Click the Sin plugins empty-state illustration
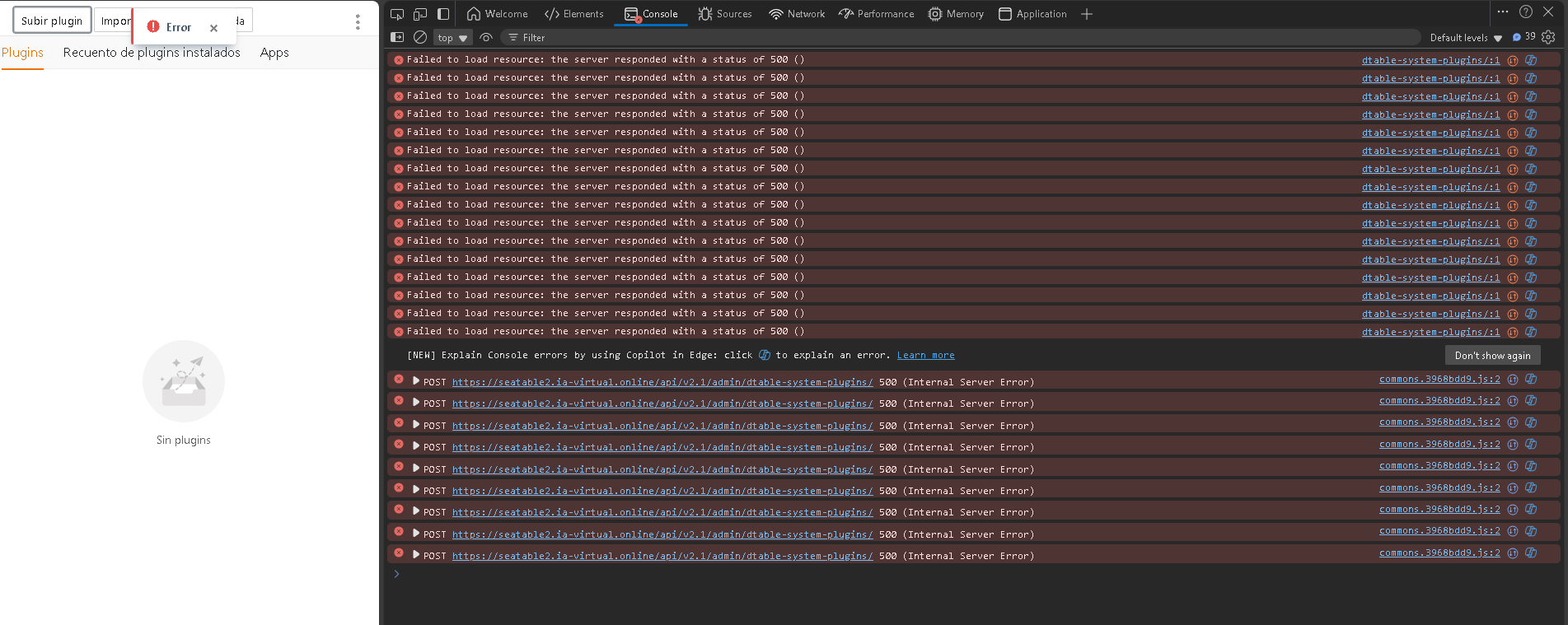This screenshot has width=1568, height=625. 184,381
